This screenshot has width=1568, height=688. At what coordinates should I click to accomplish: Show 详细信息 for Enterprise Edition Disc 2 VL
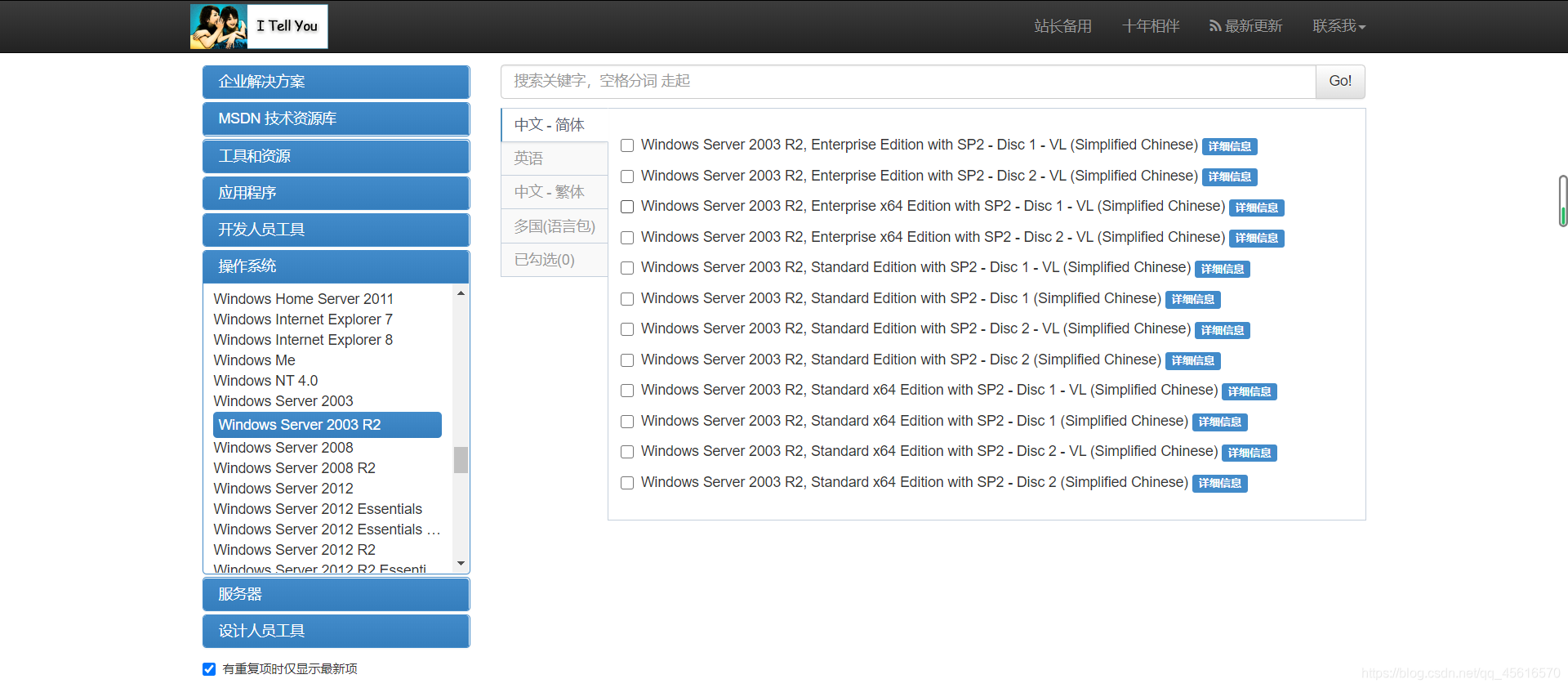click(x=1229, y=176)
